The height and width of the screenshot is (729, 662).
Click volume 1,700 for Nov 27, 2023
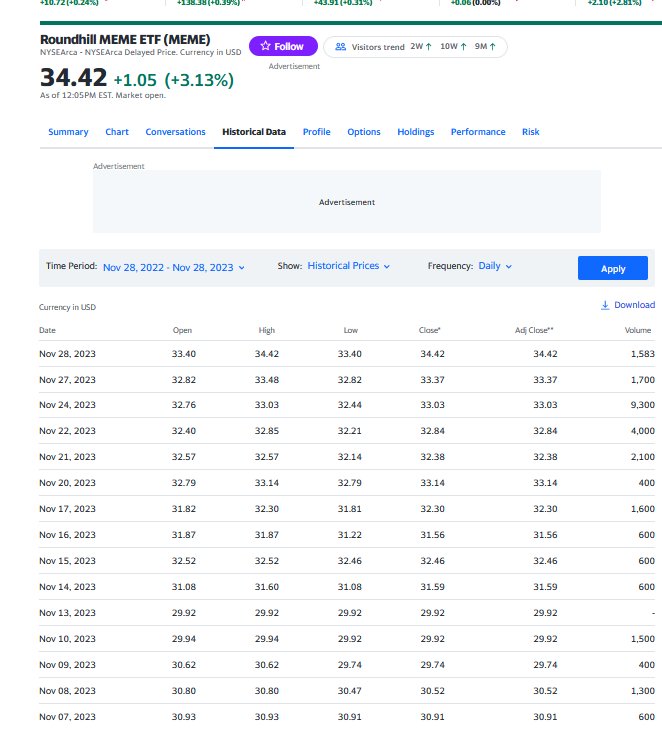[x=642, y=380]
